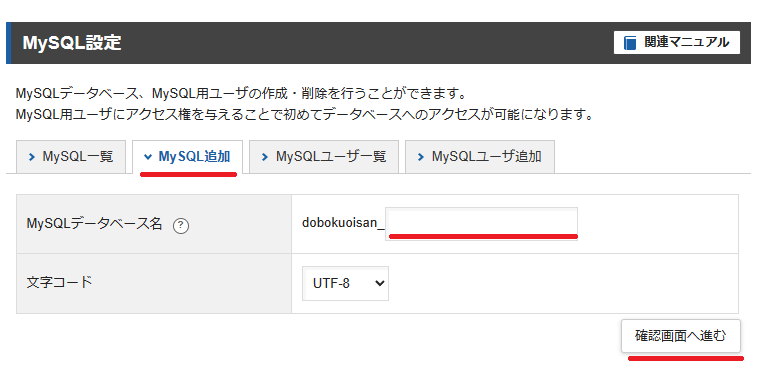Image resolution: width=760 pixels, height=370 pixels.
Task: Click the down chevron on MySQL追加 tab
Action: tap(148, 157)
